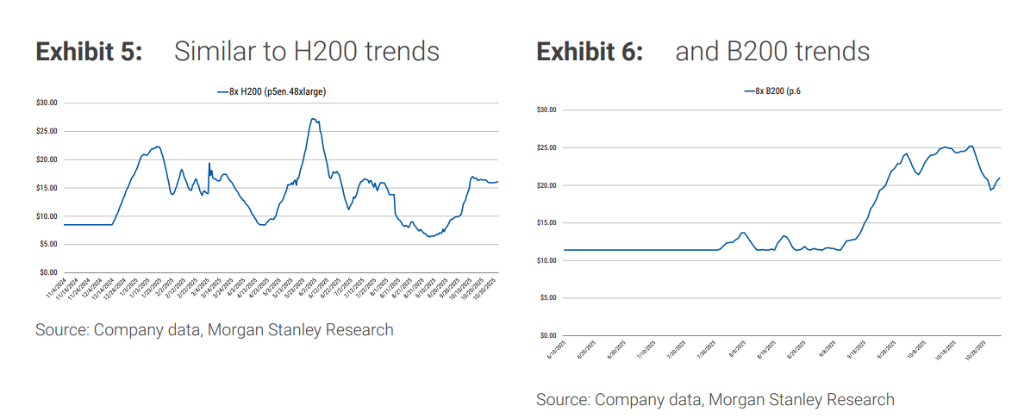The image size is (1024, 420).
Task: Click the highest peak of the H200 line
Action: pyautogui.click(x=313, y=119)
